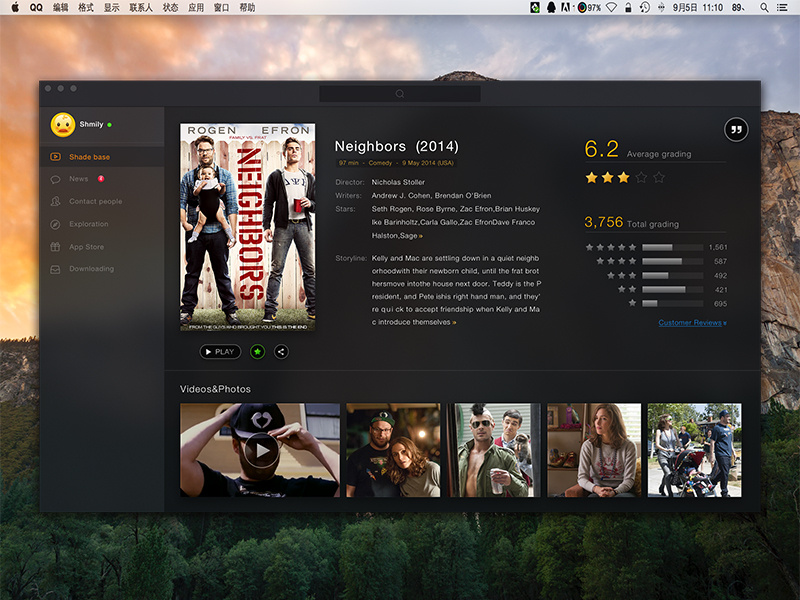The image size is (800, 600).
Task: Open the Downloading inbox tray icon
Action: coord(55,269)
